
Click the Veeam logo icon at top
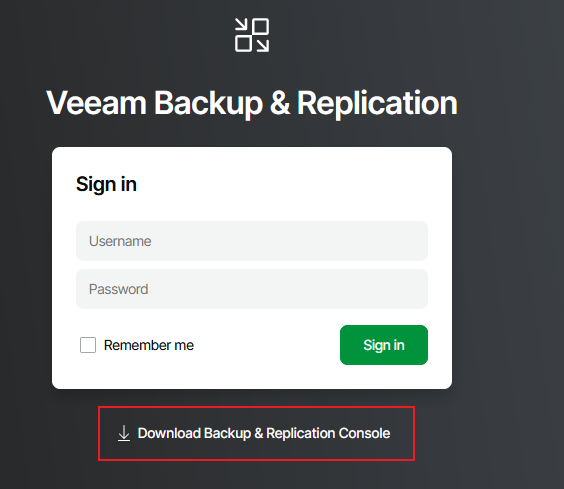click(x=252, y=35)
